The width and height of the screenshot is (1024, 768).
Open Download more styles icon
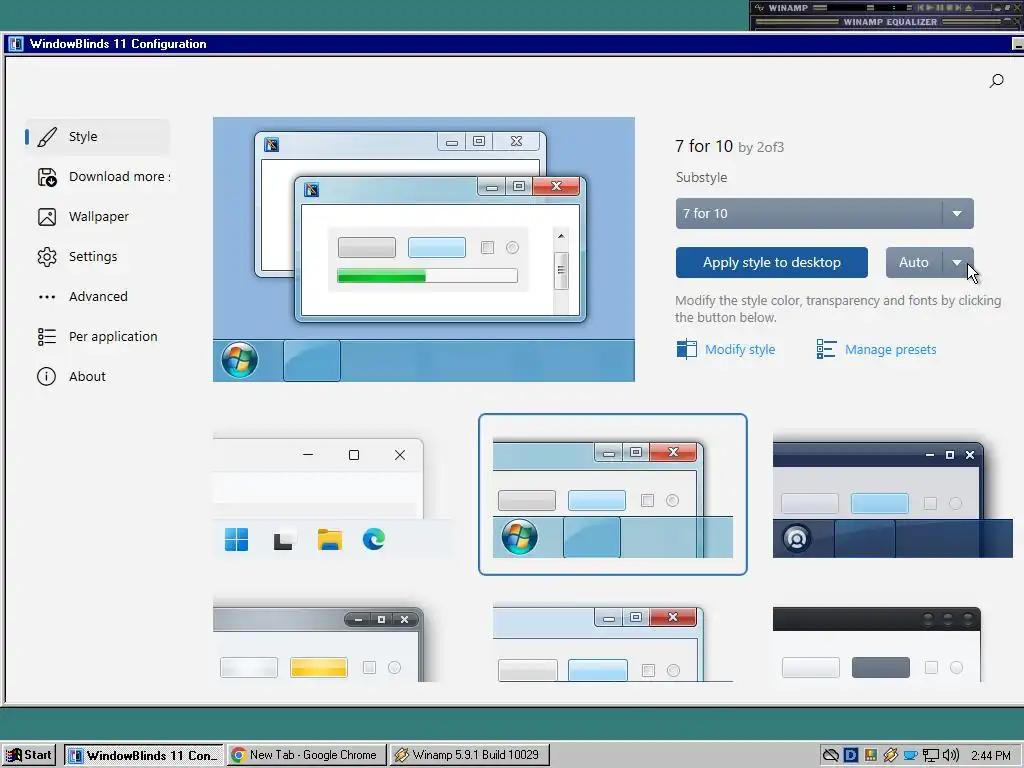tap(47, 177)
